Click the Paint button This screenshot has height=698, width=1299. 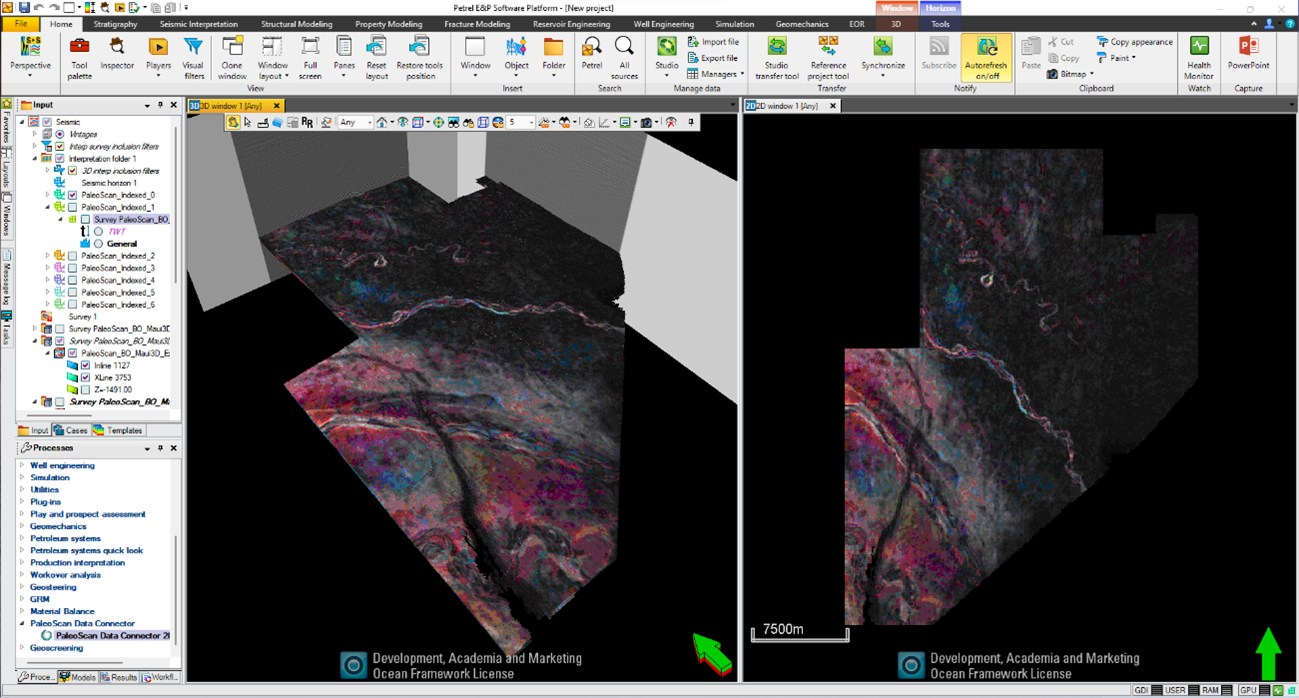[1116, 58]
